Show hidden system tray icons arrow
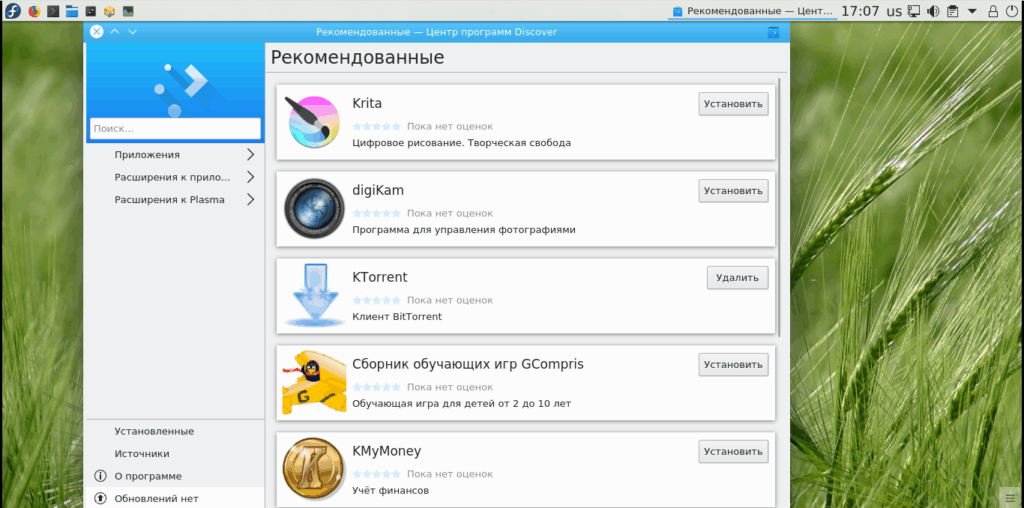 point(972,11)
